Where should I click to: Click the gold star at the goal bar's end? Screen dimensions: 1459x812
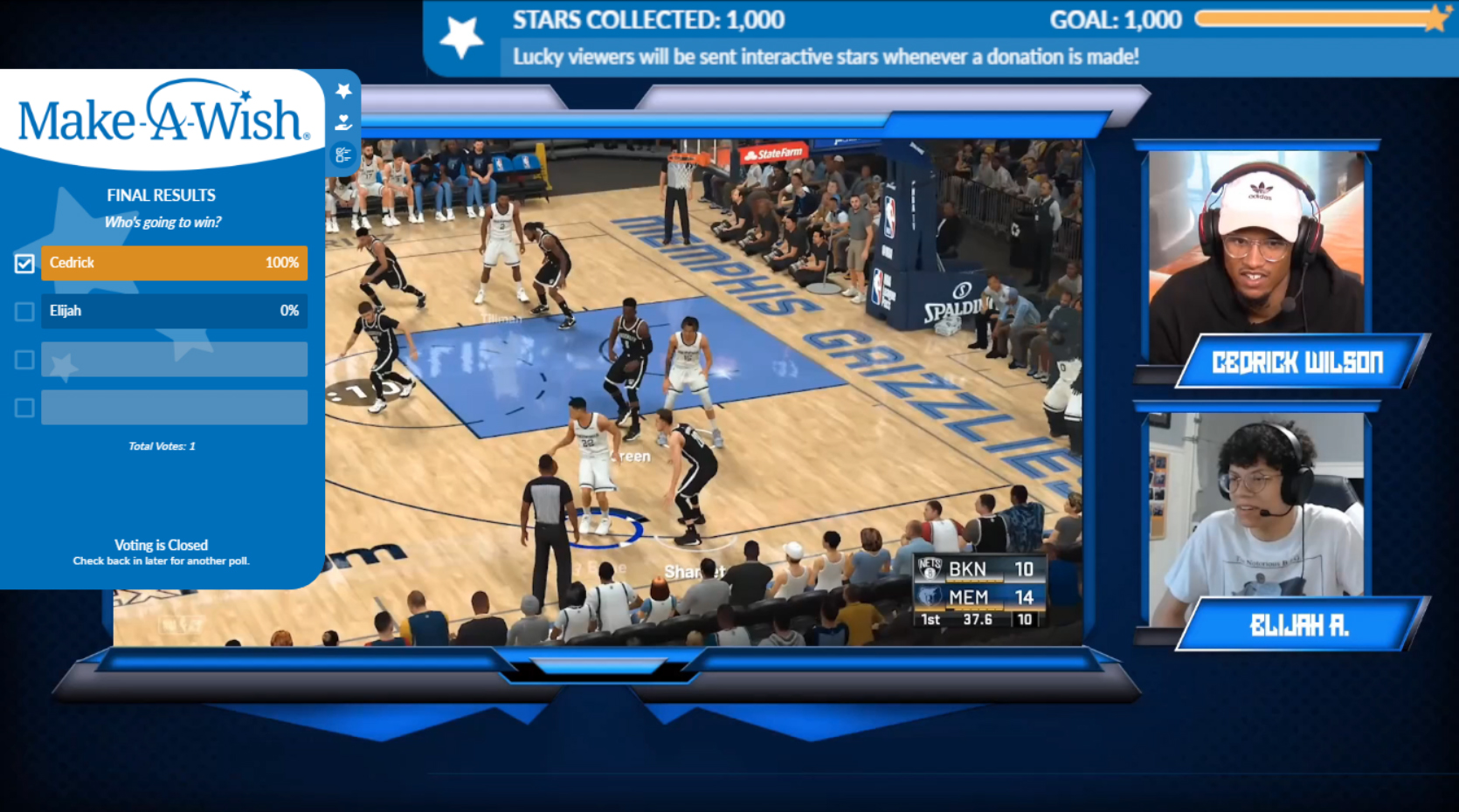[1435, 18]
